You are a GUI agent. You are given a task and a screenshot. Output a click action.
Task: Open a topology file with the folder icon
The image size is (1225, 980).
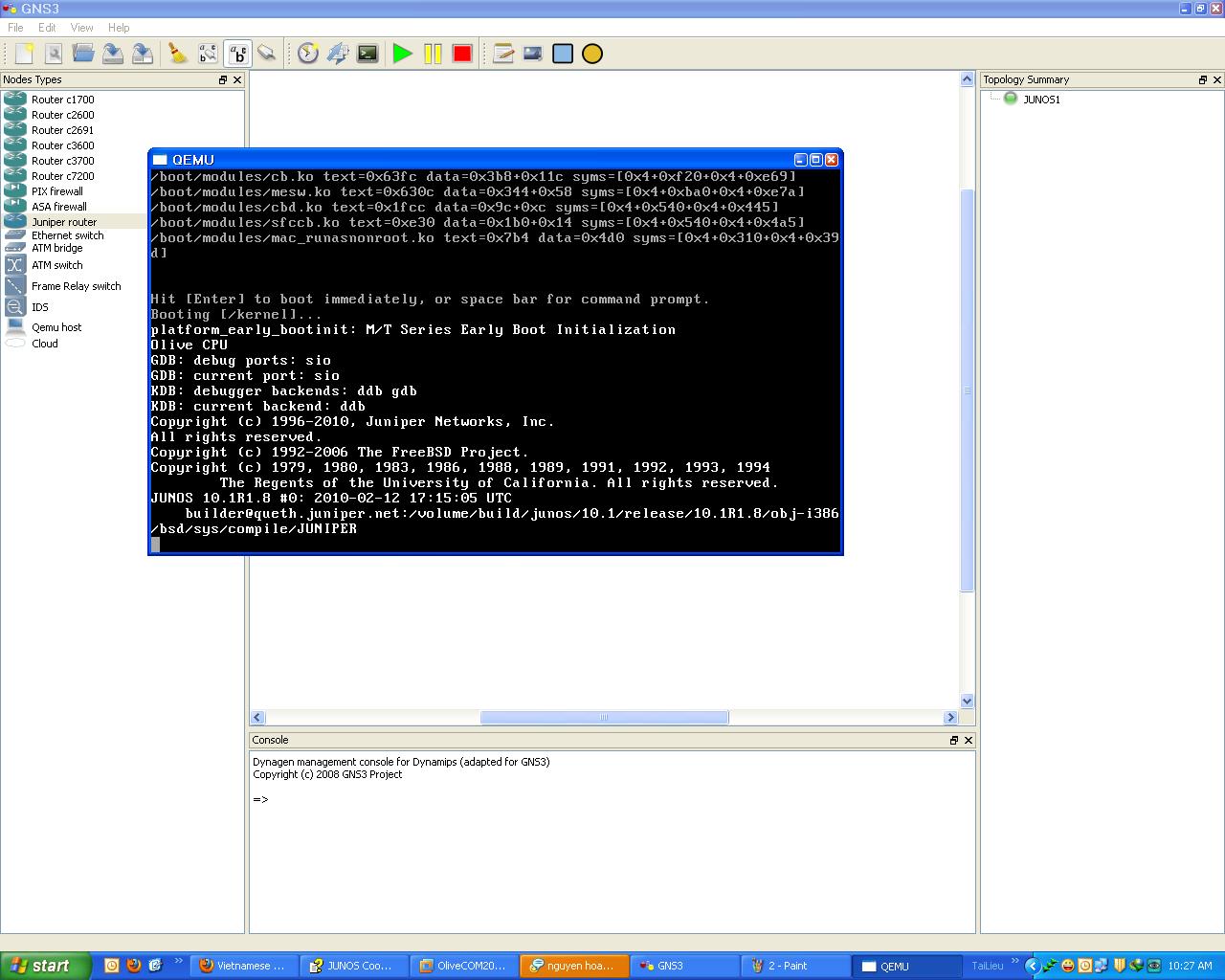(83, 54)
